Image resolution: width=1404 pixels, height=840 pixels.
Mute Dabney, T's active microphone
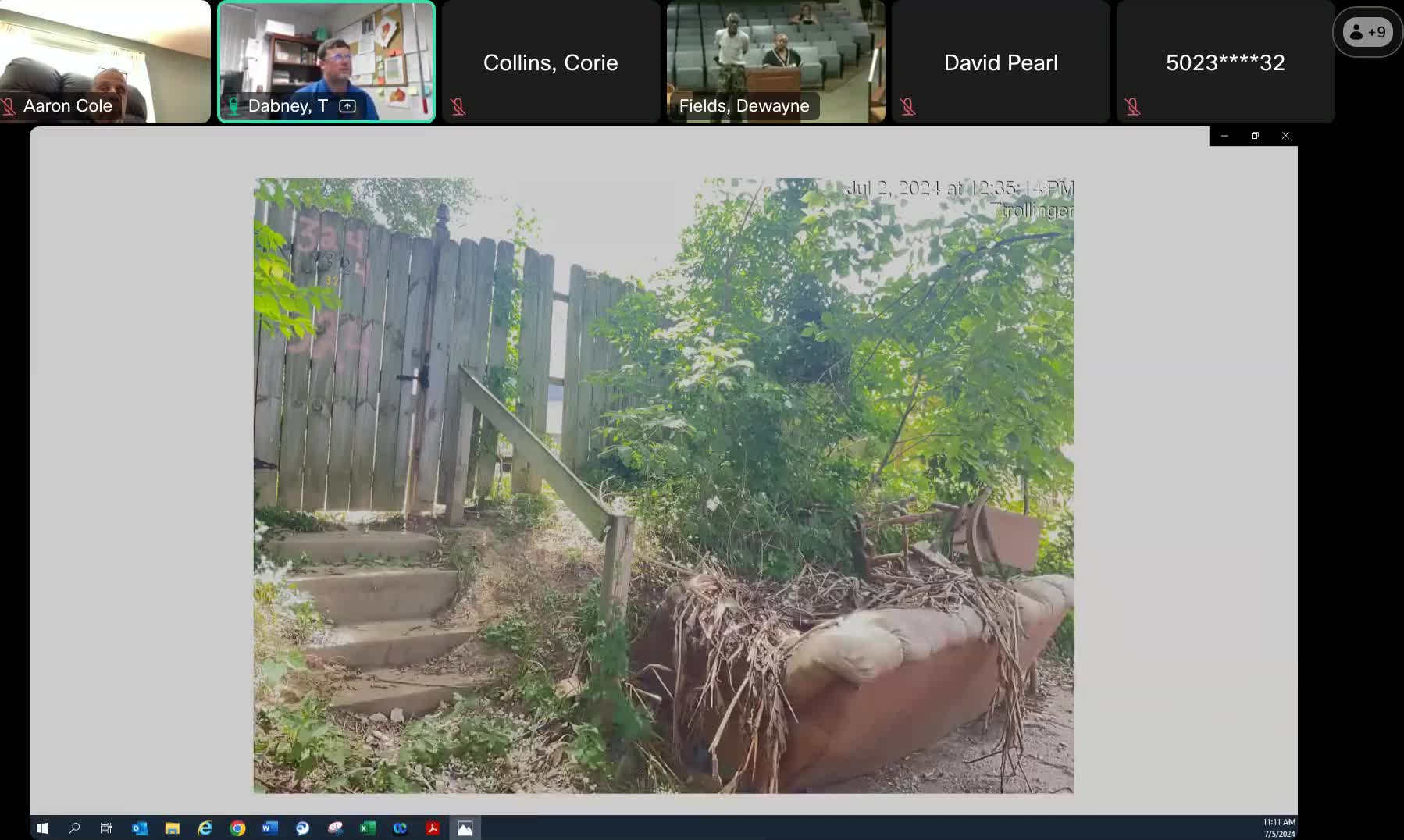pos(233,105)
